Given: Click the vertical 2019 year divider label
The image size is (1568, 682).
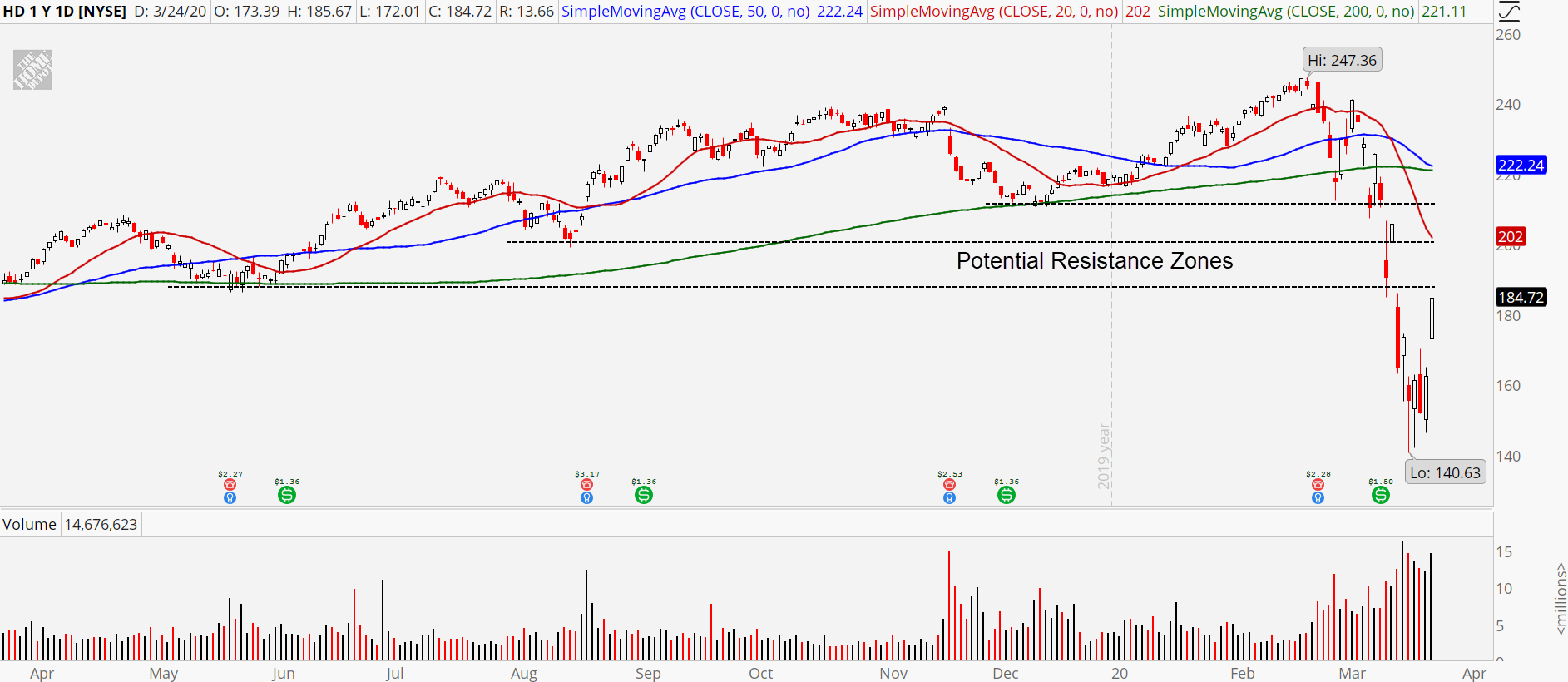Looking at the screenshot, I should point(1104,456).
